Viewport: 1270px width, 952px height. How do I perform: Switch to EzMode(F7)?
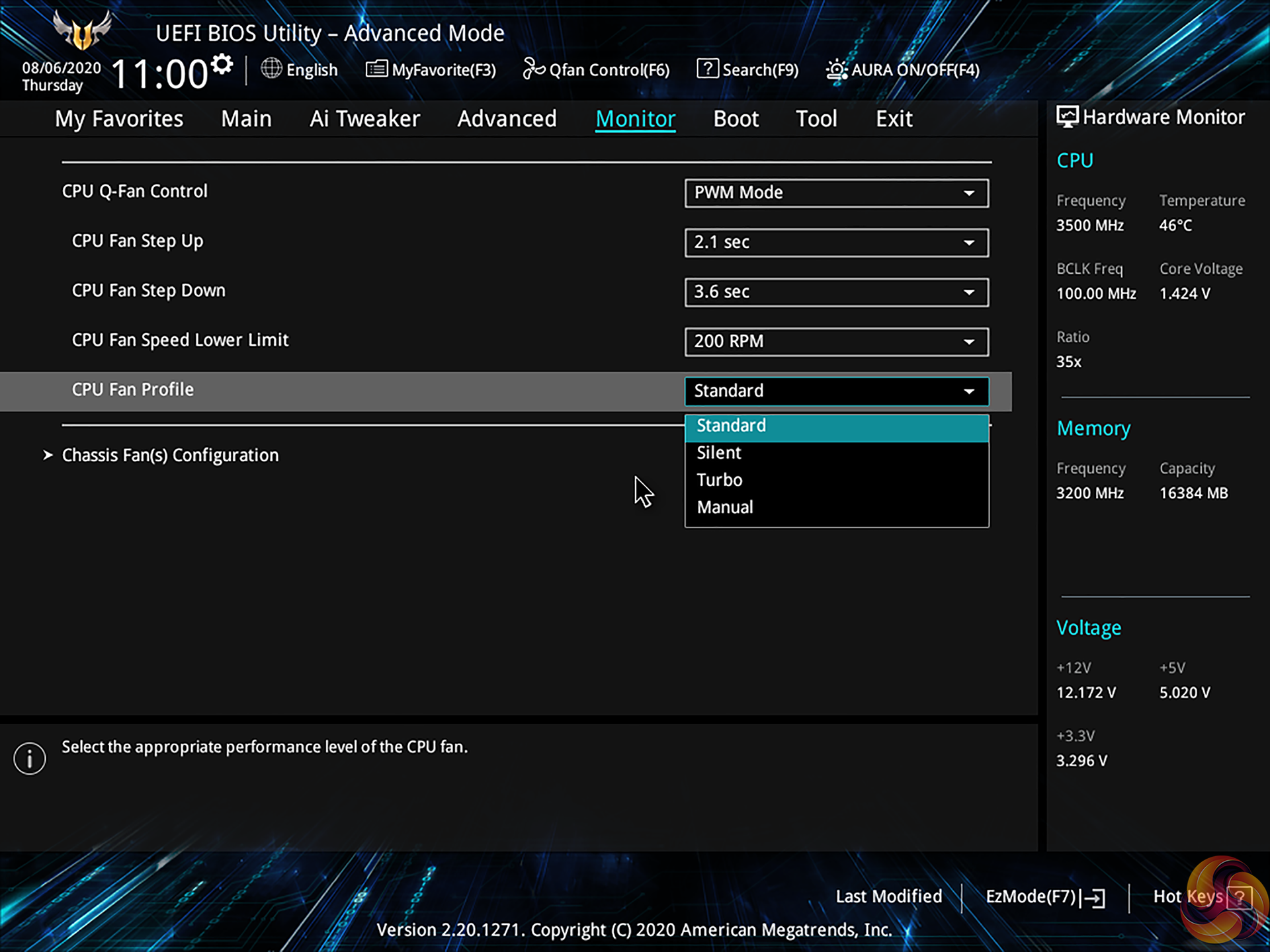(1044, 897)
